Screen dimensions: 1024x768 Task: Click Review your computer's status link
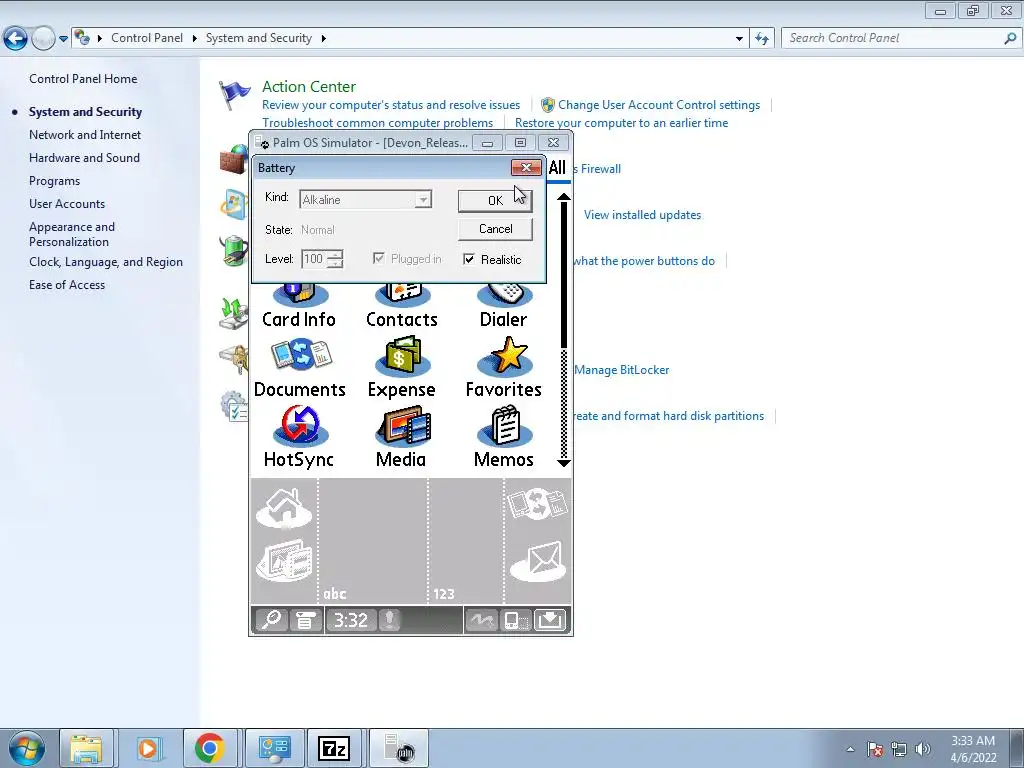pyautogui.click(x=391, y=105)
